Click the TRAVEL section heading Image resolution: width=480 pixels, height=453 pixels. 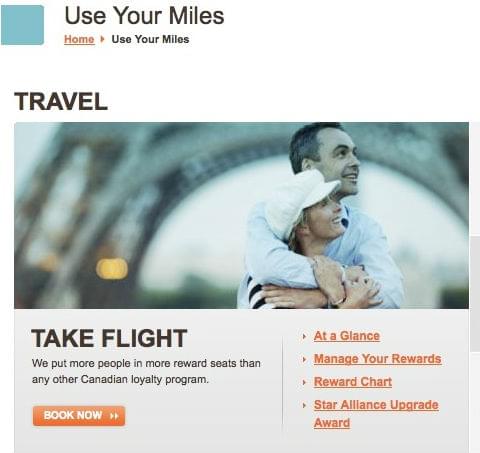pyautogui.click(x=61, y=101)
